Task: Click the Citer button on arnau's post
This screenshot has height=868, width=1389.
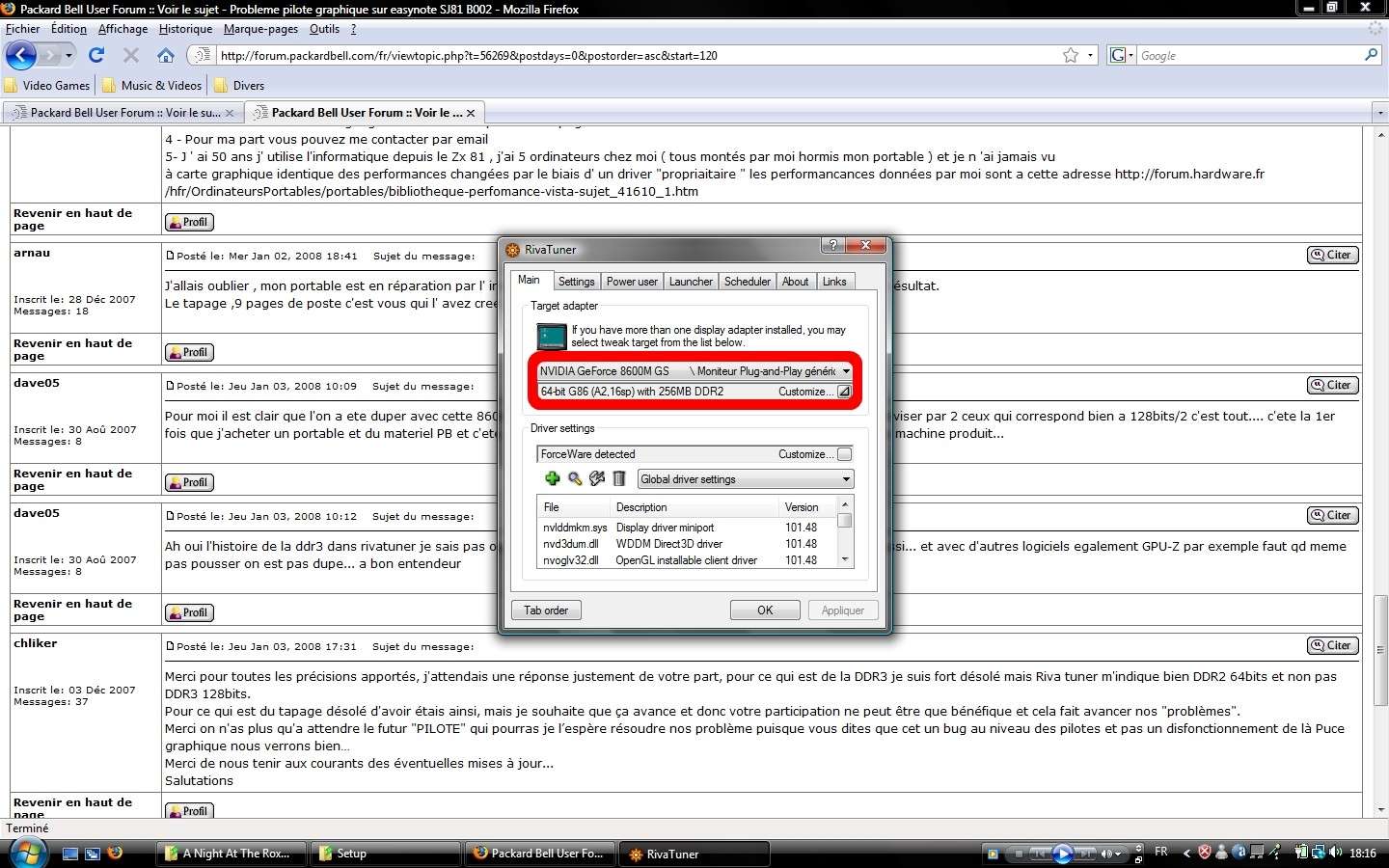Action: (x=1332, y=255)
